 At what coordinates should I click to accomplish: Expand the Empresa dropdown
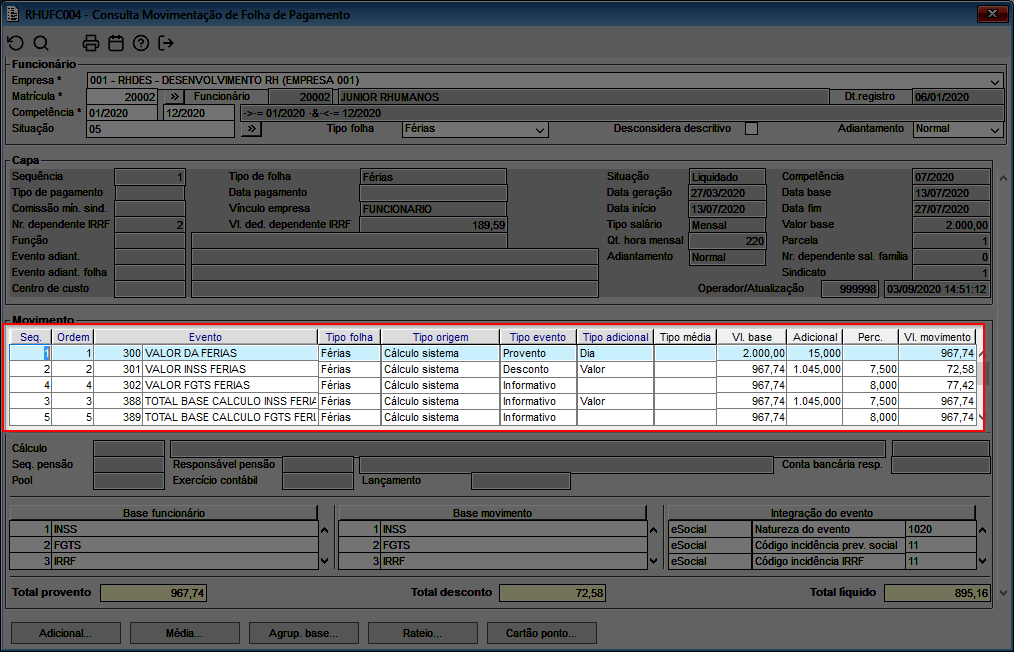994,81
